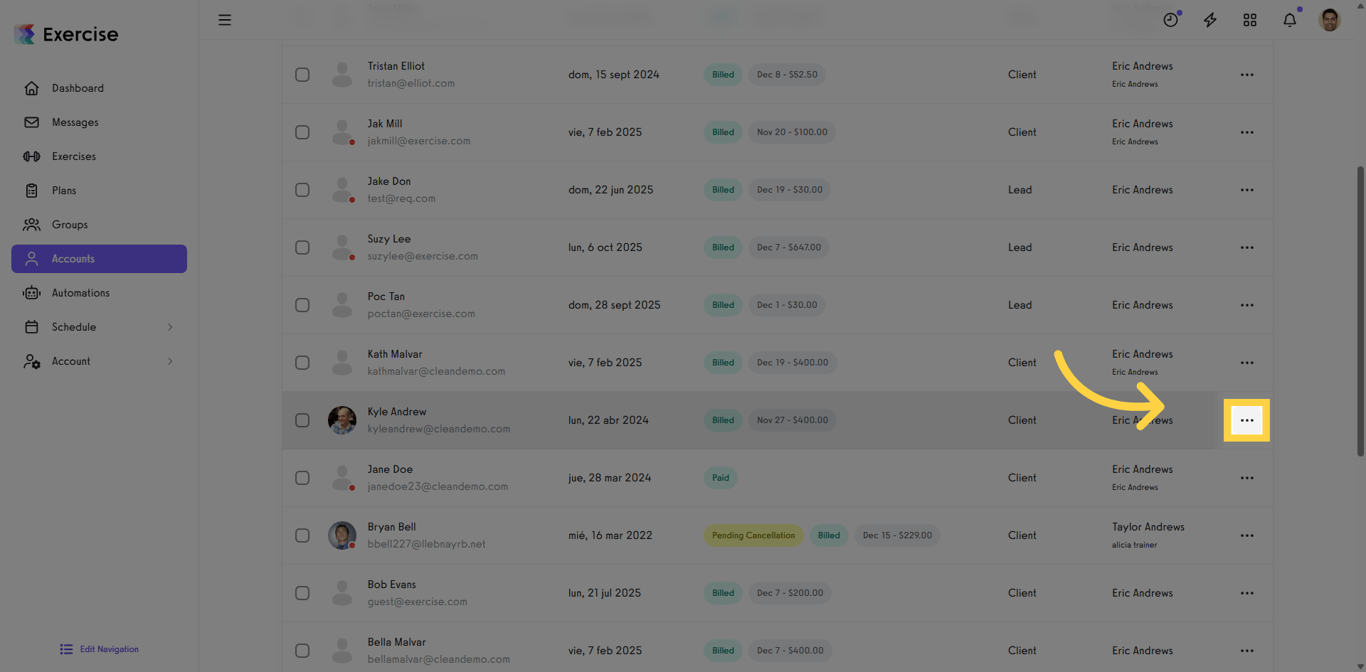Open the Dashboard page
1366x672 pixels.
pos(77,88)
